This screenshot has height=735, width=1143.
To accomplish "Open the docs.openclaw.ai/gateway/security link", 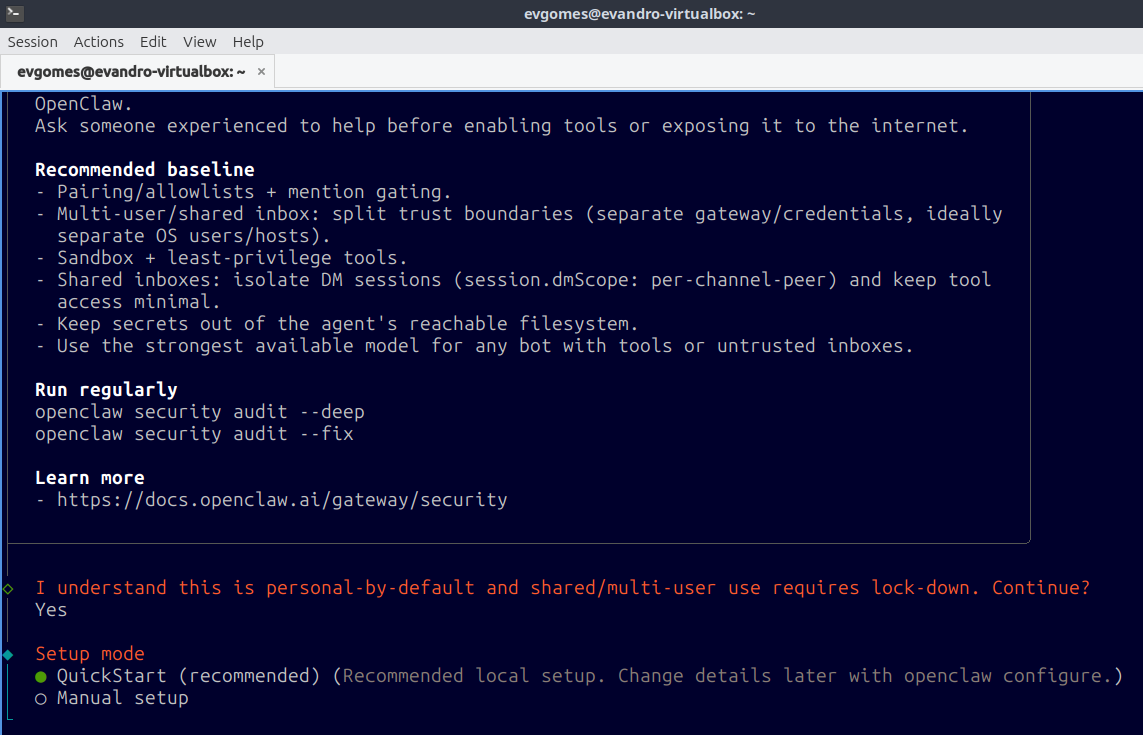I will (x=282, y=500).
